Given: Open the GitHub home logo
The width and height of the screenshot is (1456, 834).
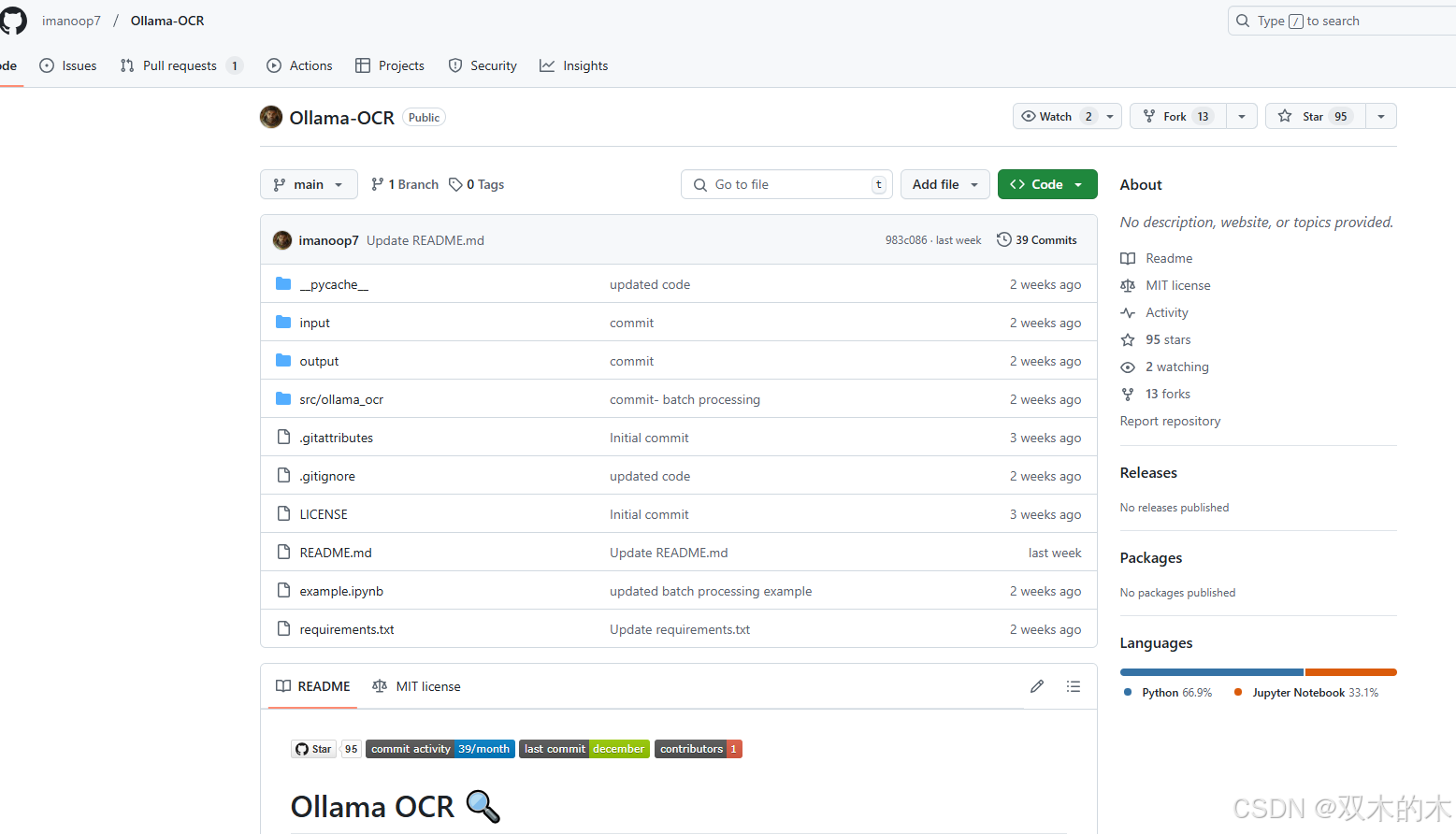Looking at the screenshot, I should (13, 21).
